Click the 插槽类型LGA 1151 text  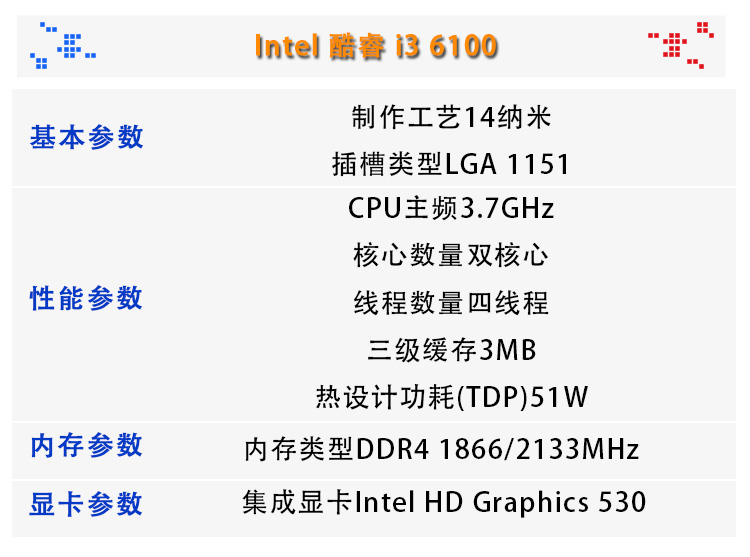click(451, 164)
